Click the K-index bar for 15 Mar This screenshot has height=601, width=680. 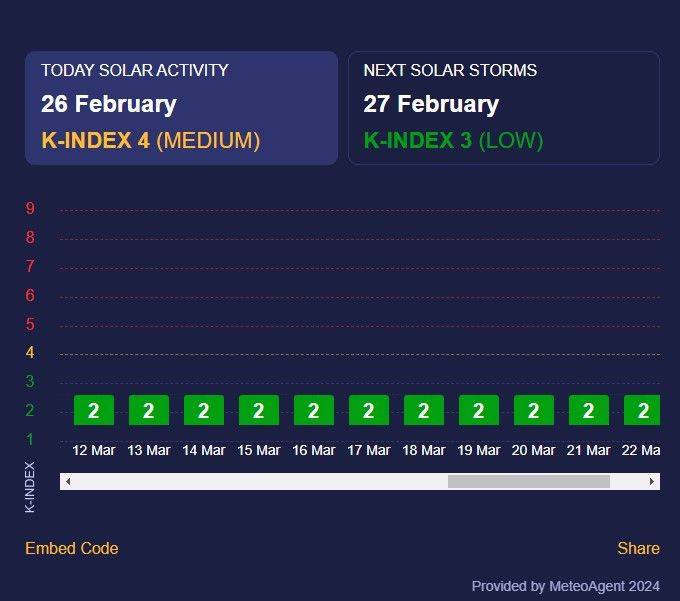click(x=259, y=410)
